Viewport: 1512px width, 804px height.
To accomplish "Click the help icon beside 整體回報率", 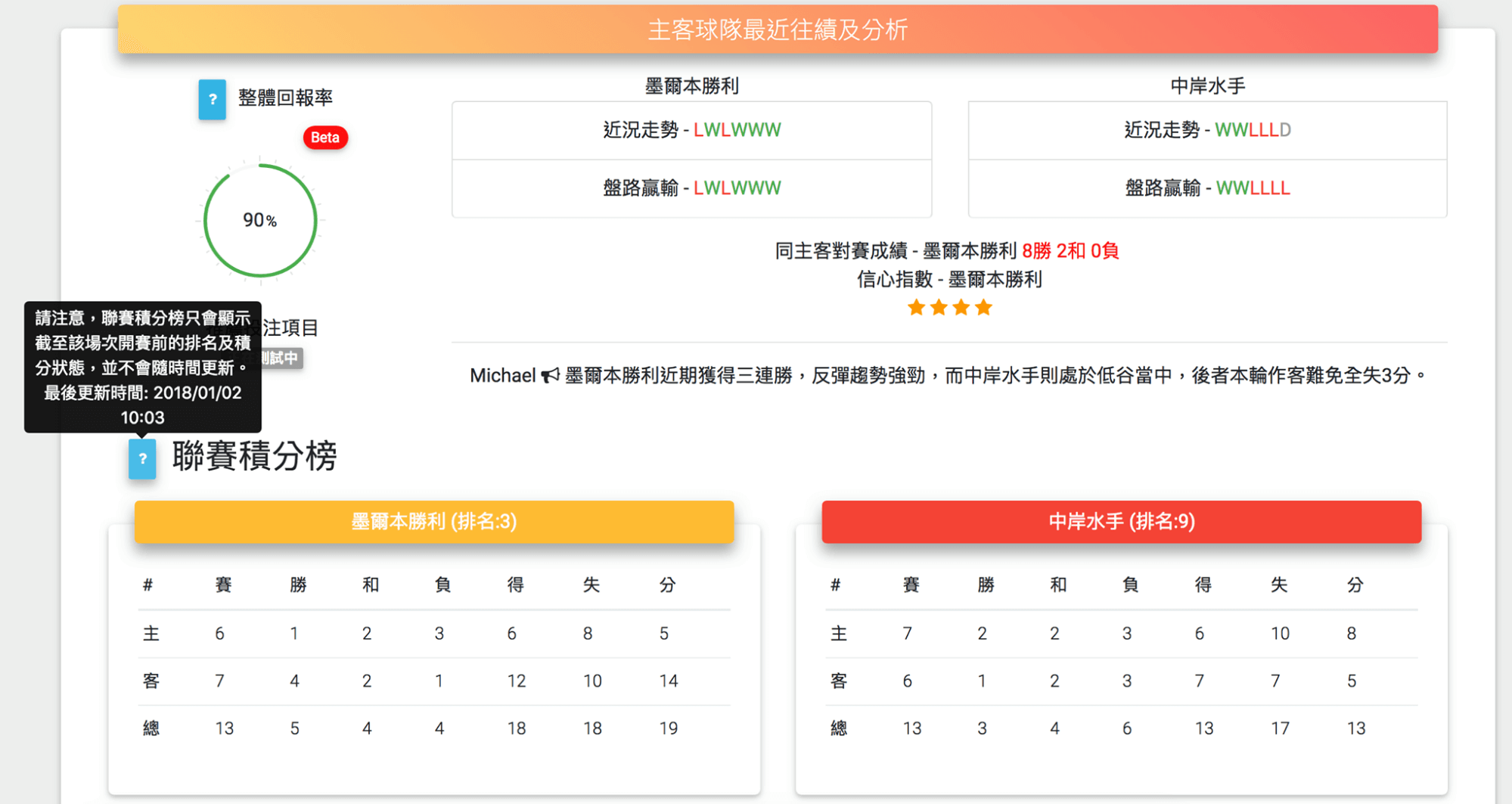I will pyautogui.click(x=212, y=99).
